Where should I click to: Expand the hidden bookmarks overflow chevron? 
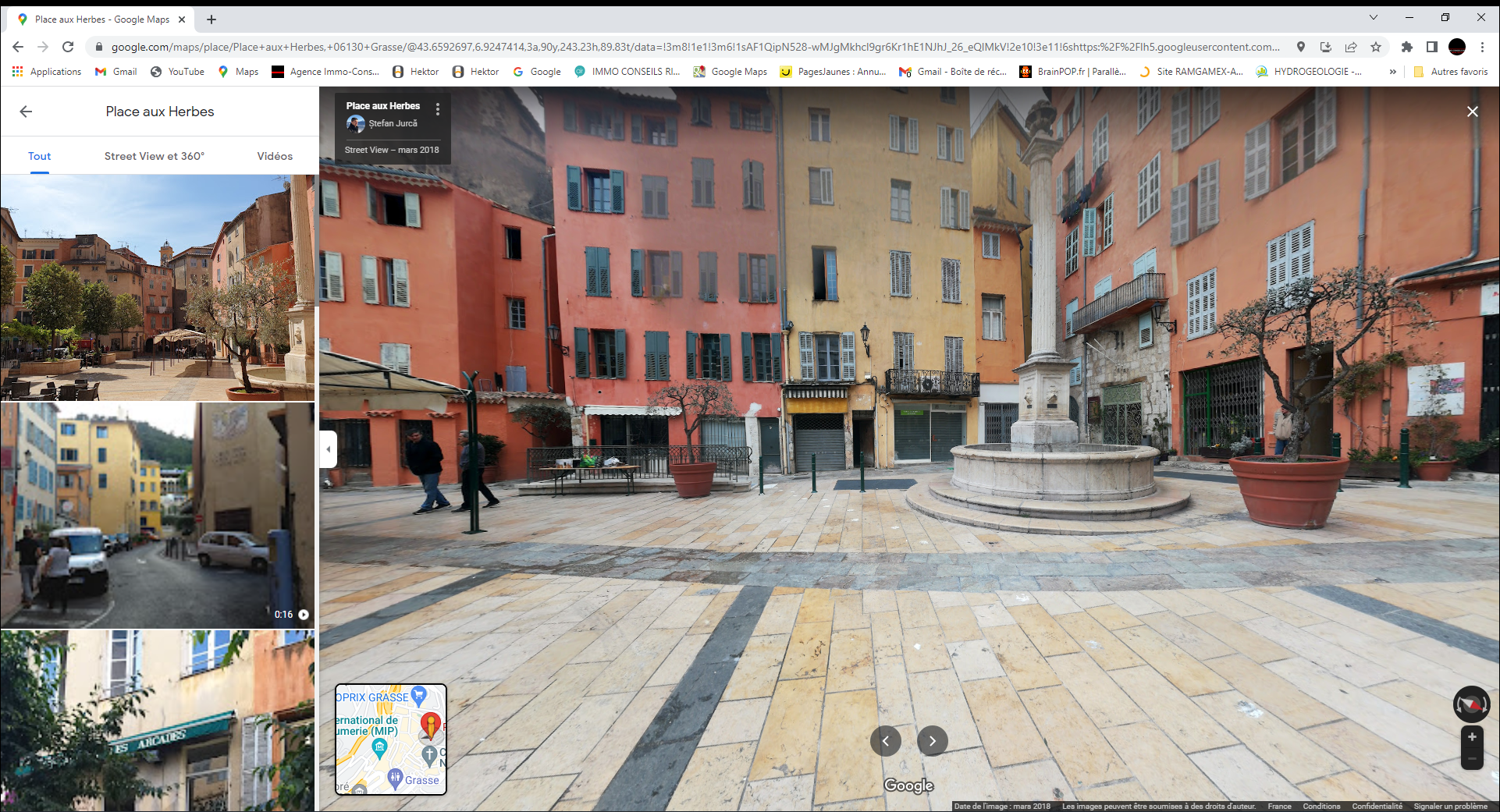pos(1392,72)
